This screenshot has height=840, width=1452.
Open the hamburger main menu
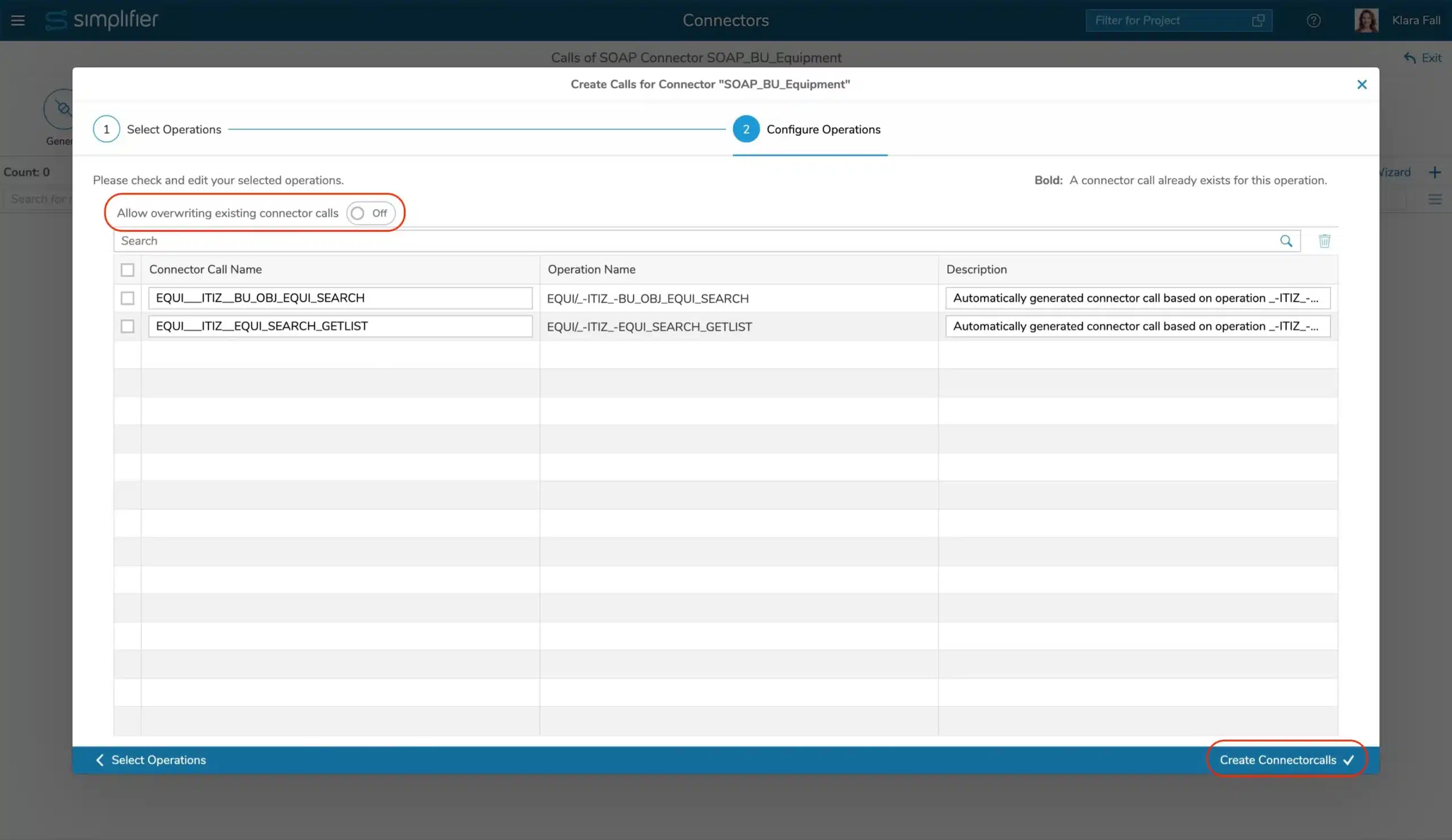[x=18, y=21]
